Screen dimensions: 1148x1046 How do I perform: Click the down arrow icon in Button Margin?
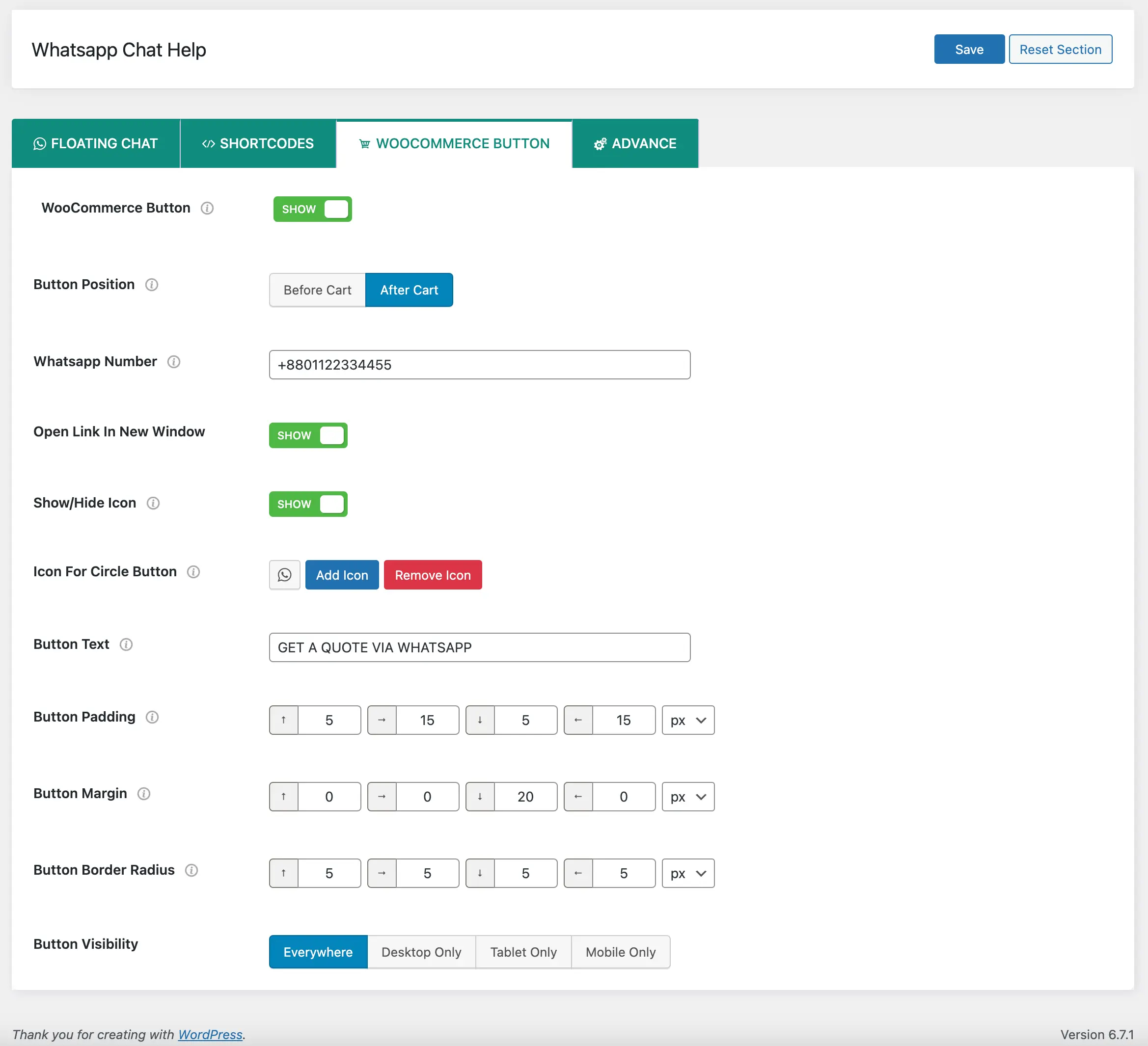click(480, 797)
